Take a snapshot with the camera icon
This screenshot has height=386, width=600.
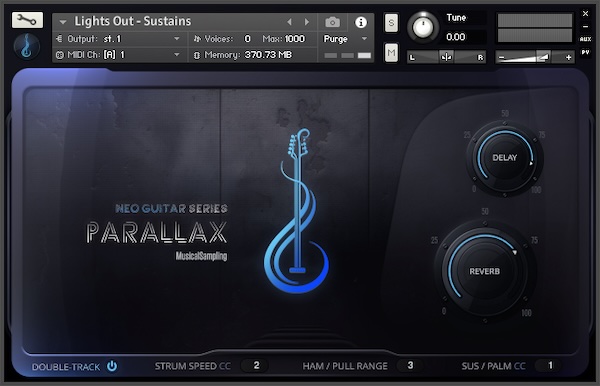(333, 22)
